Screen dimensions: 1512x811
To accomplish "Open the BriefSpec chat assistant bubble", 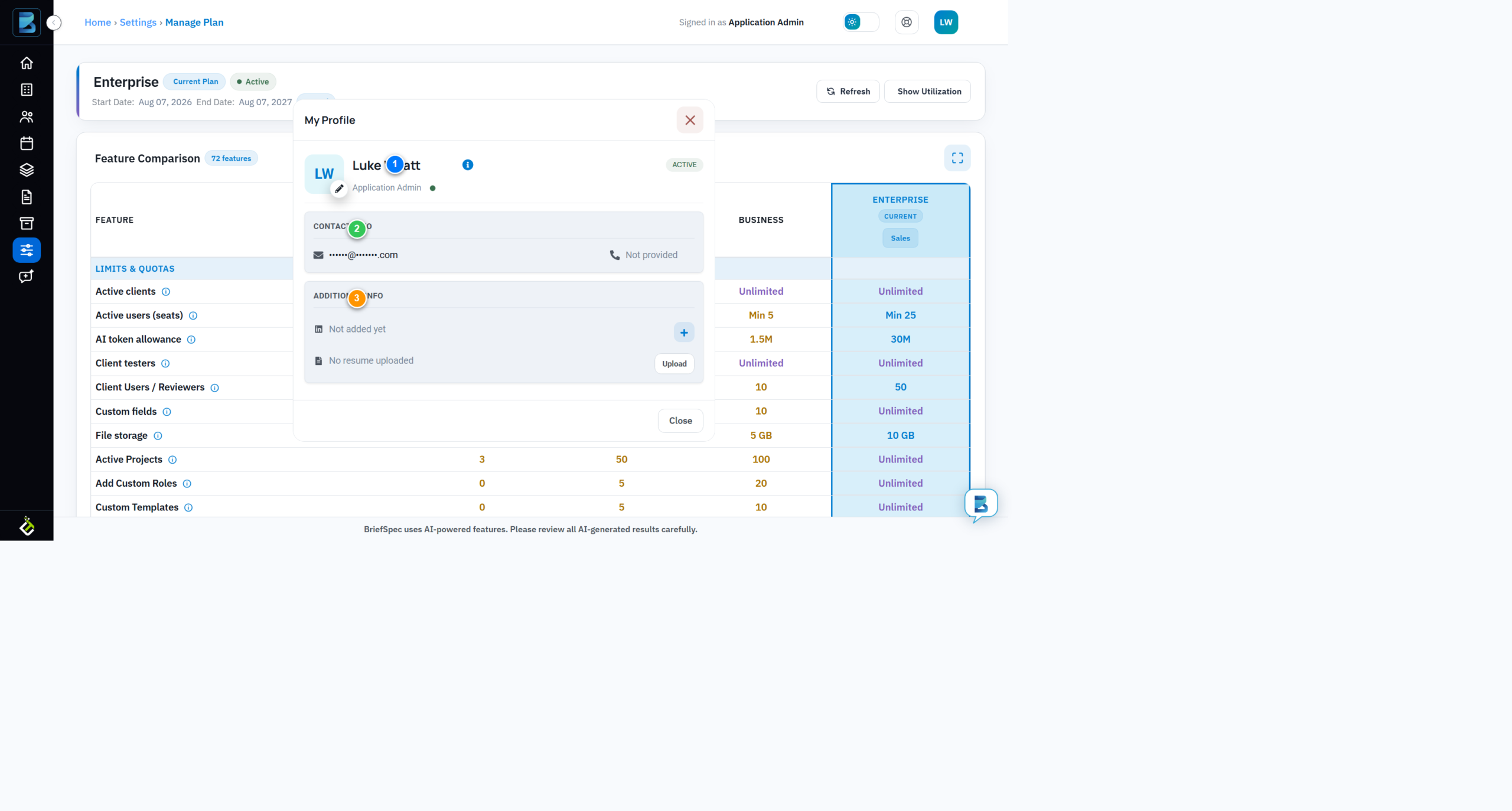I will point(981,504).
